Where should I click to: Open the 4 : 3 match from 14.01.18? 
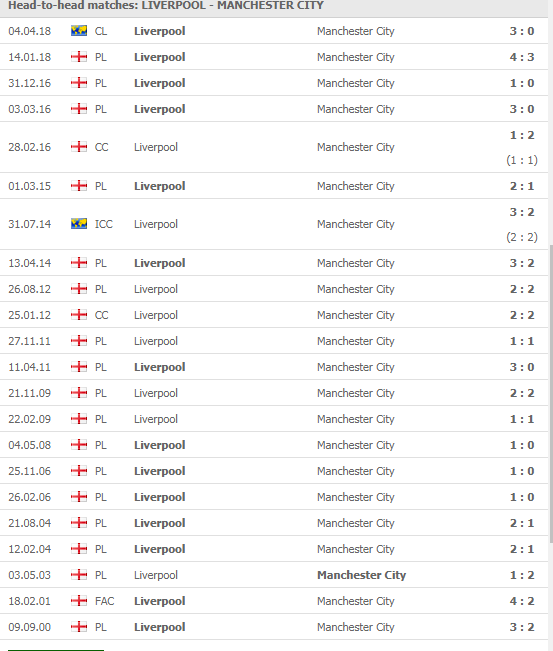pyautogui.click(x=522, y=57)
